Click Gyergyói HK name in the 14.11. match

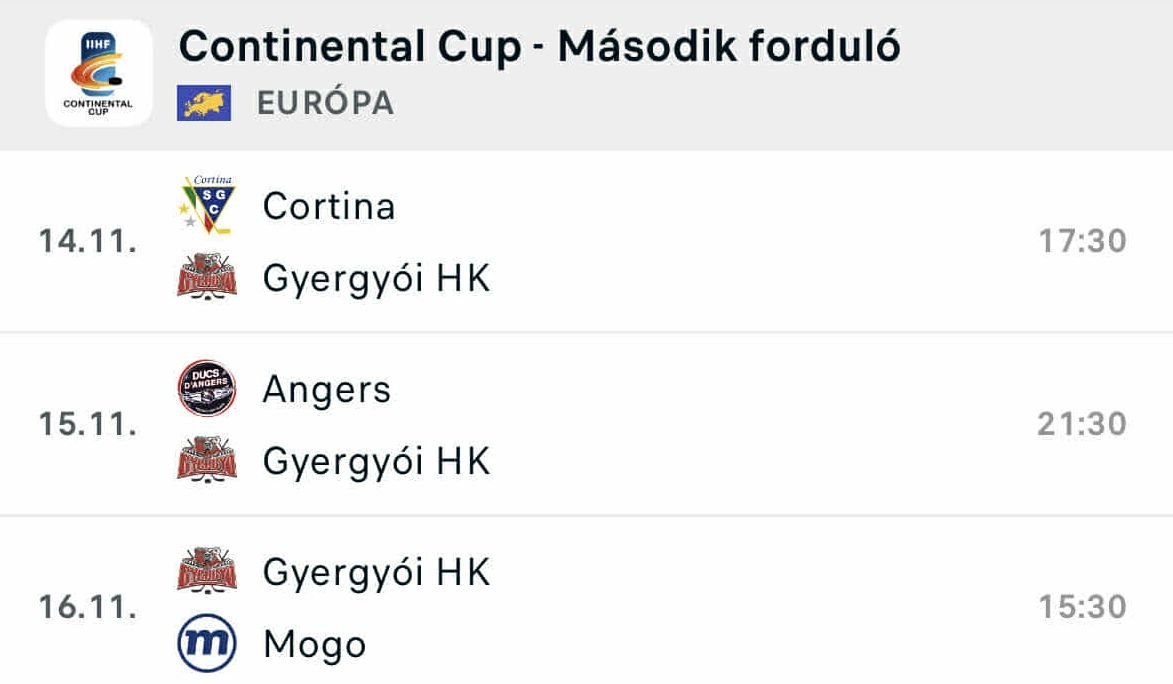pyautogui.click(x=376, y=280)
